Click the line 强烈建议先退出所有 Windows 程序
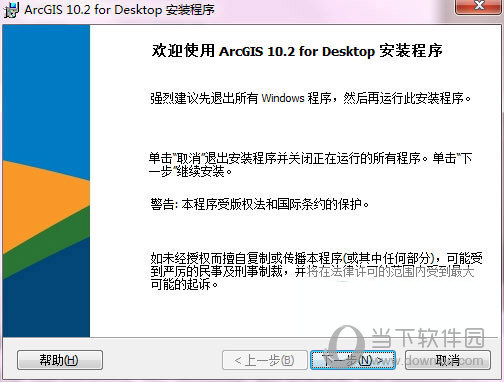Viewport: 504px width, 382px height. click(x=311, y=98)
